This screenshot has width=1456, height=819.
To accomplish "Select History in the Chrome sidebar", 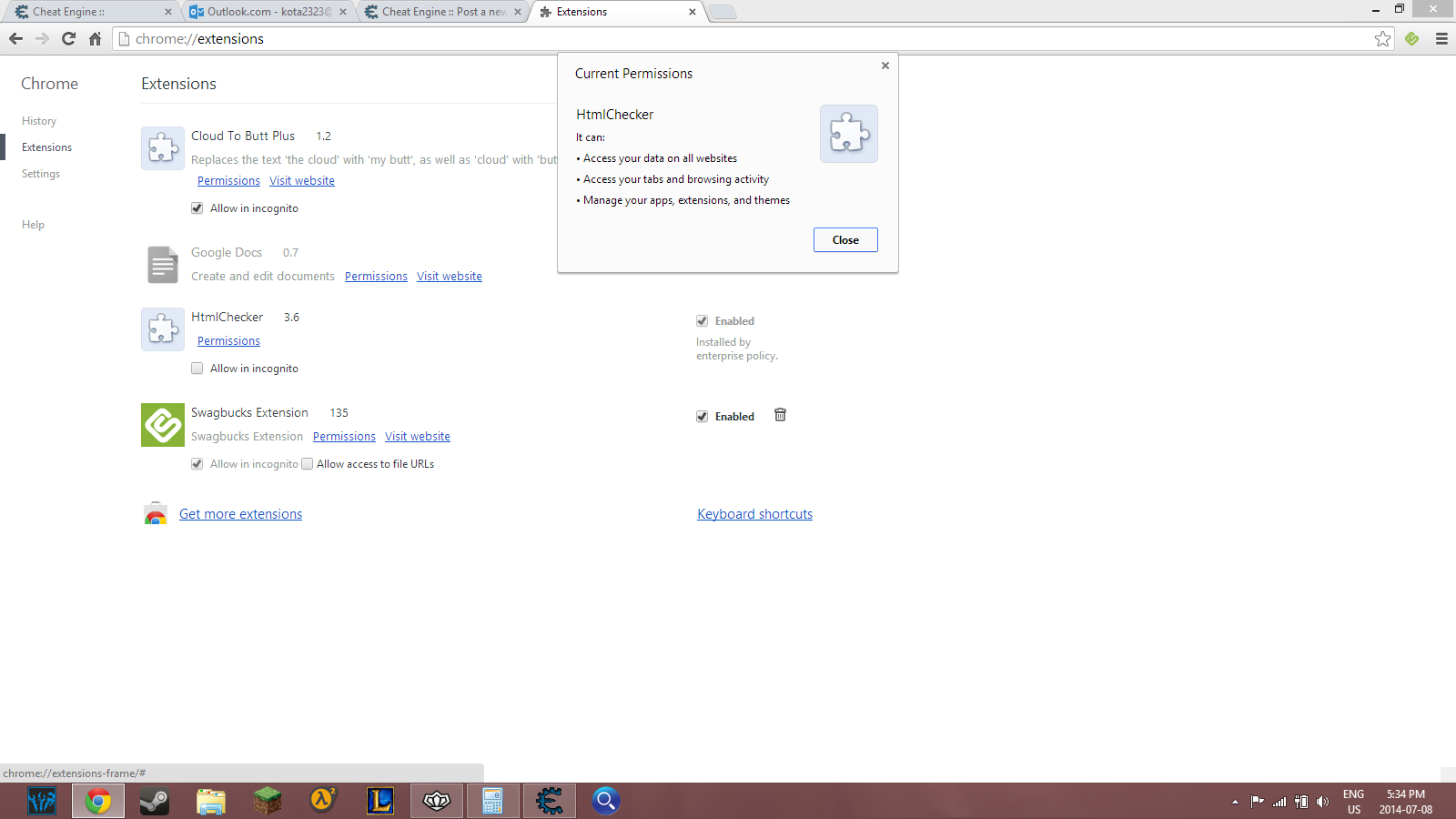I will 39,120.
